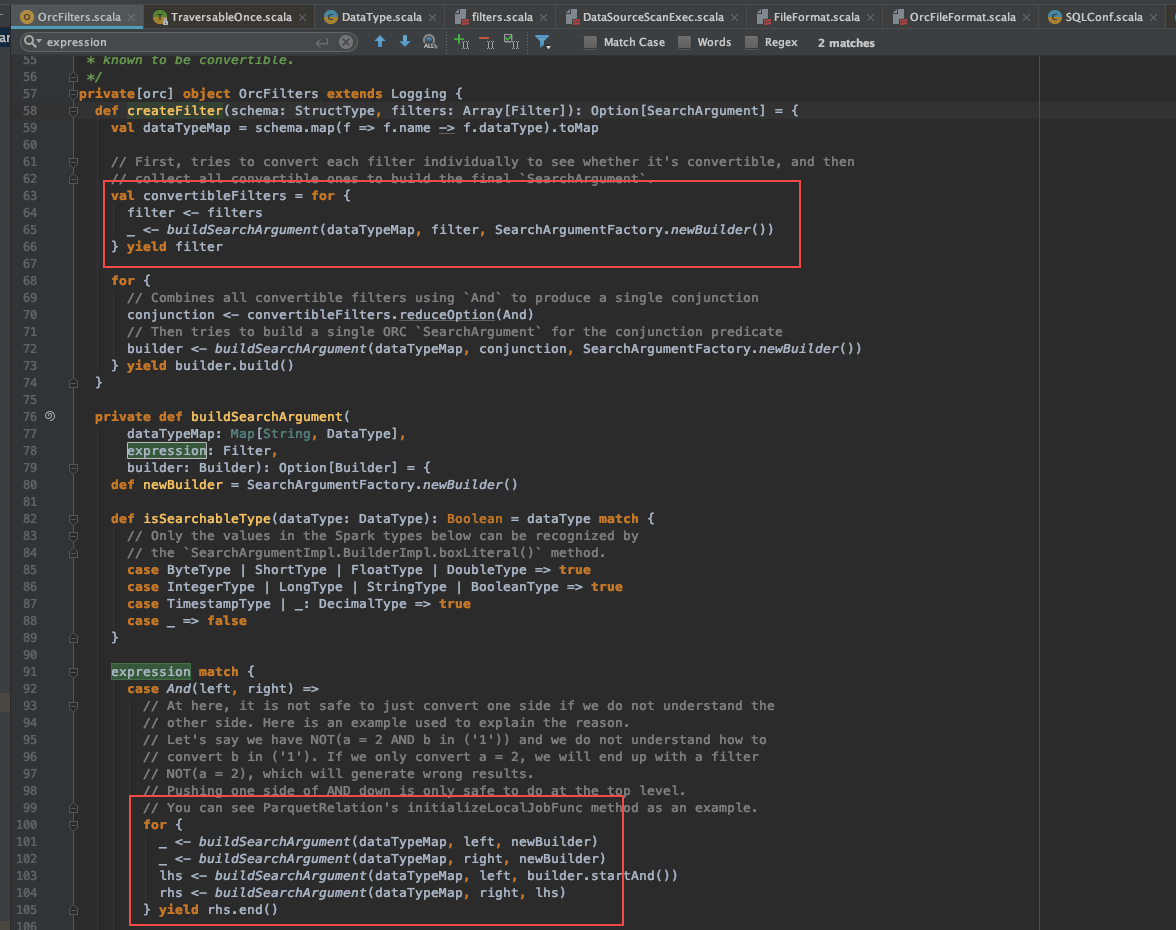1176x930 pixels.
Task: Enable the Match Case checkbox
Action: pyautogui.click(x=591, y=42)
